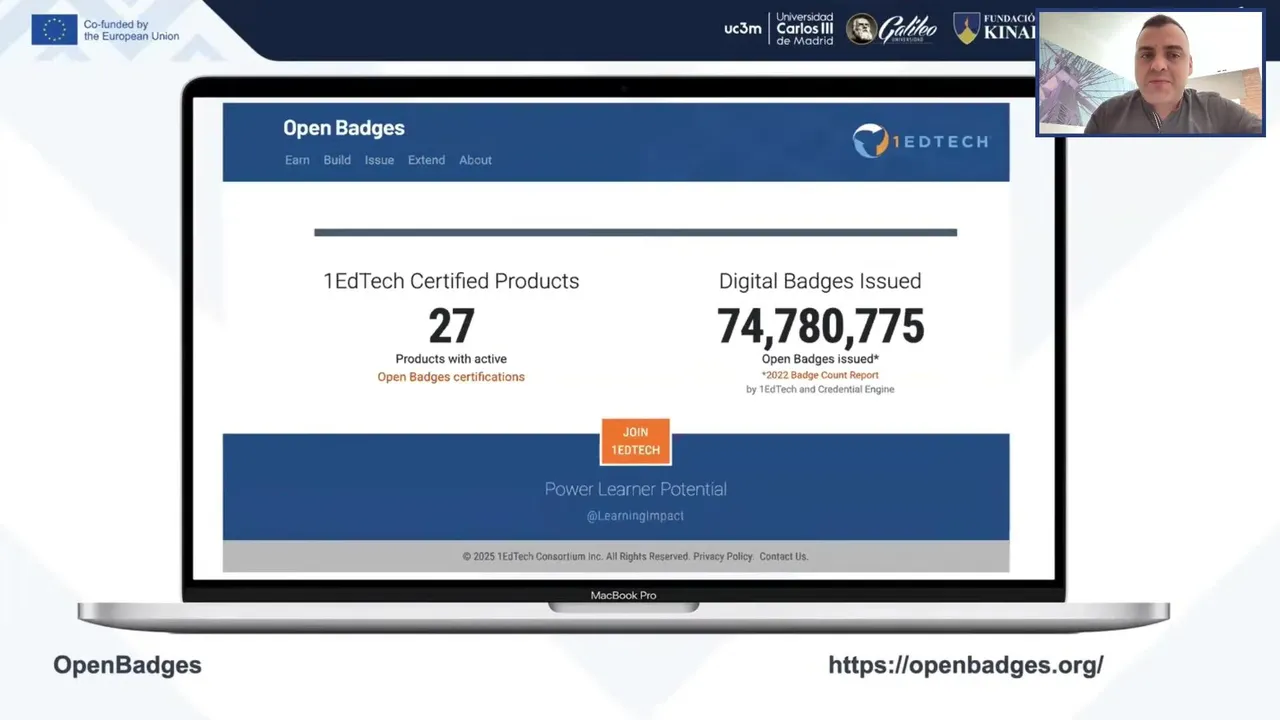Screen dimensions: 1280x720
Task: Open the Contact Us footer link
Action: click(783, 556)
